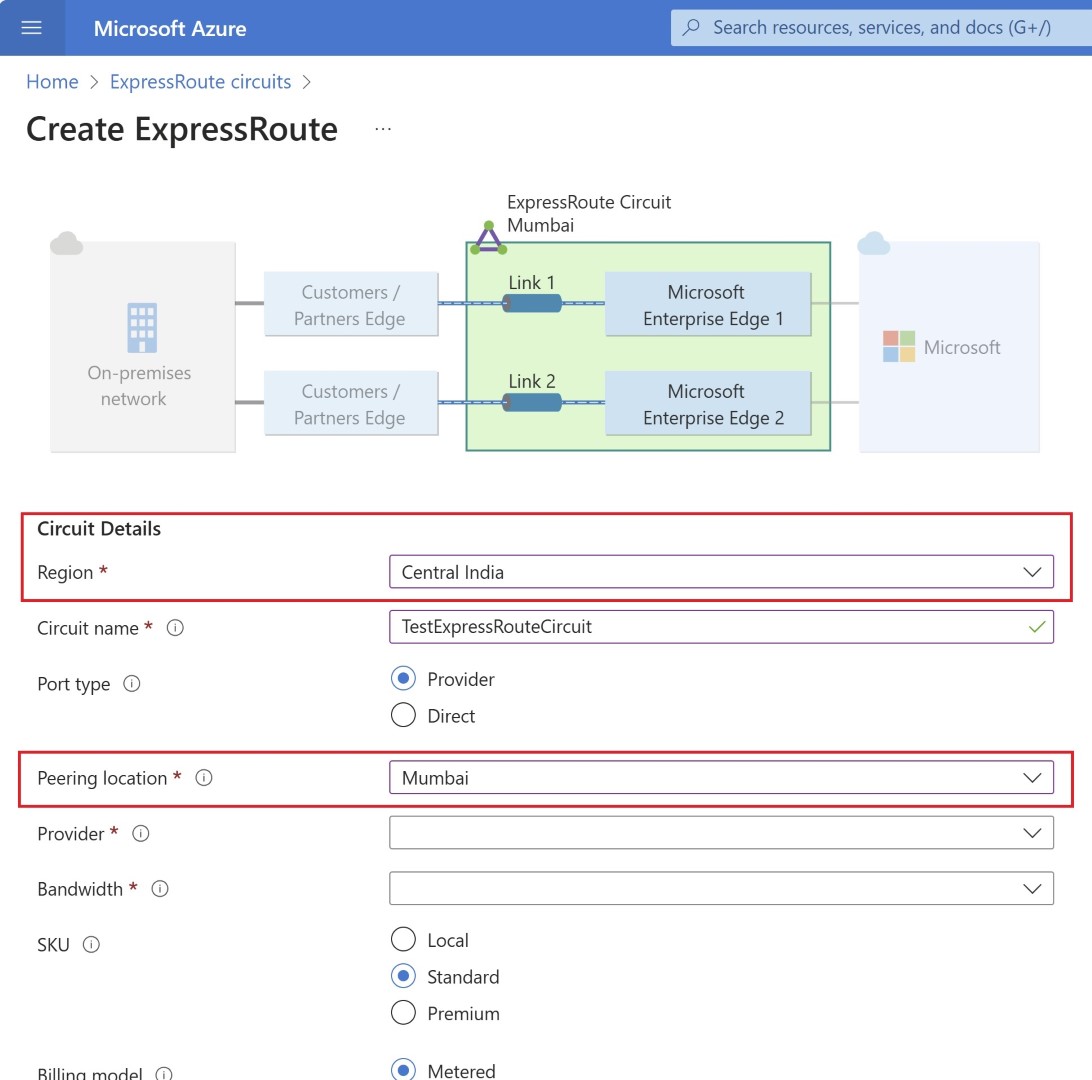Click the Link 1 connector icon

click(532, 303)
